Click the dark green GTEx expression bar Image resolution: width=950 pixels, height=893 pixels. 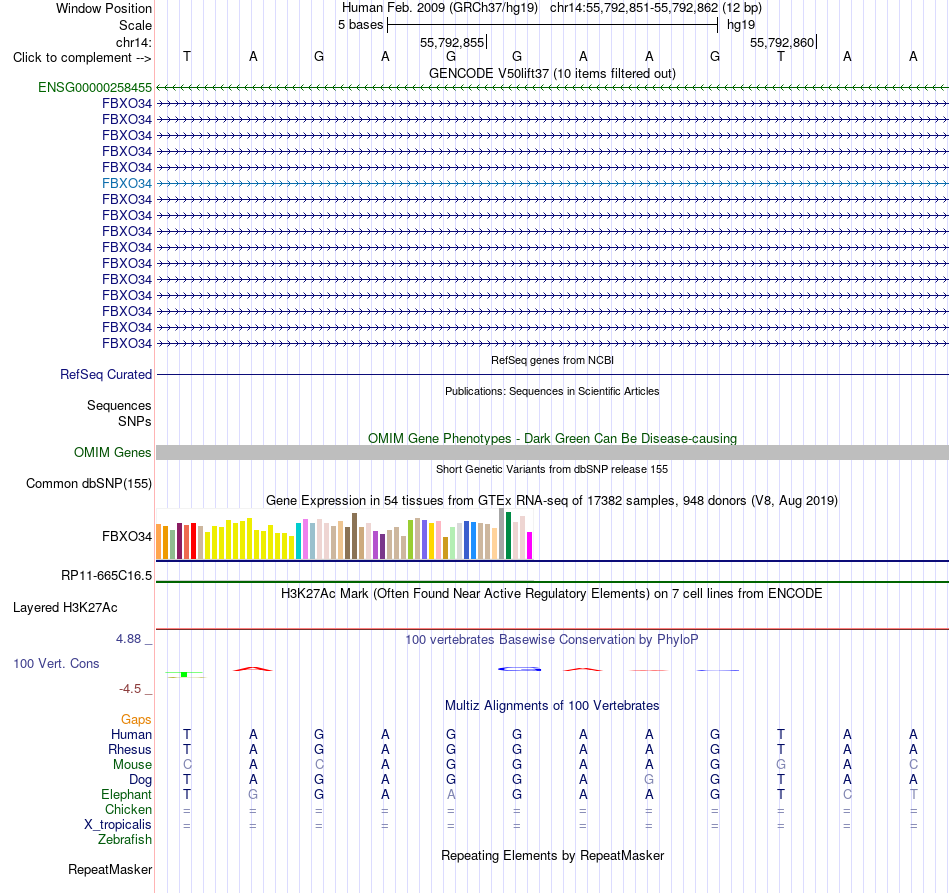tap(508, 536)
